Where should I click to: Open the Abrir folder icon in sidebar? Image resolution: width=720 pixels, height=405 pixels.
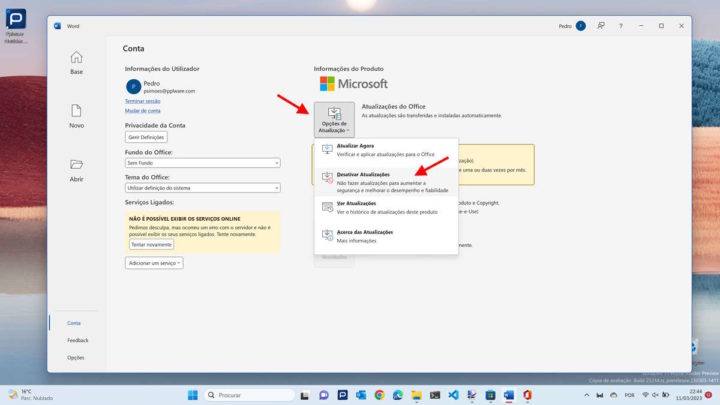76,164
